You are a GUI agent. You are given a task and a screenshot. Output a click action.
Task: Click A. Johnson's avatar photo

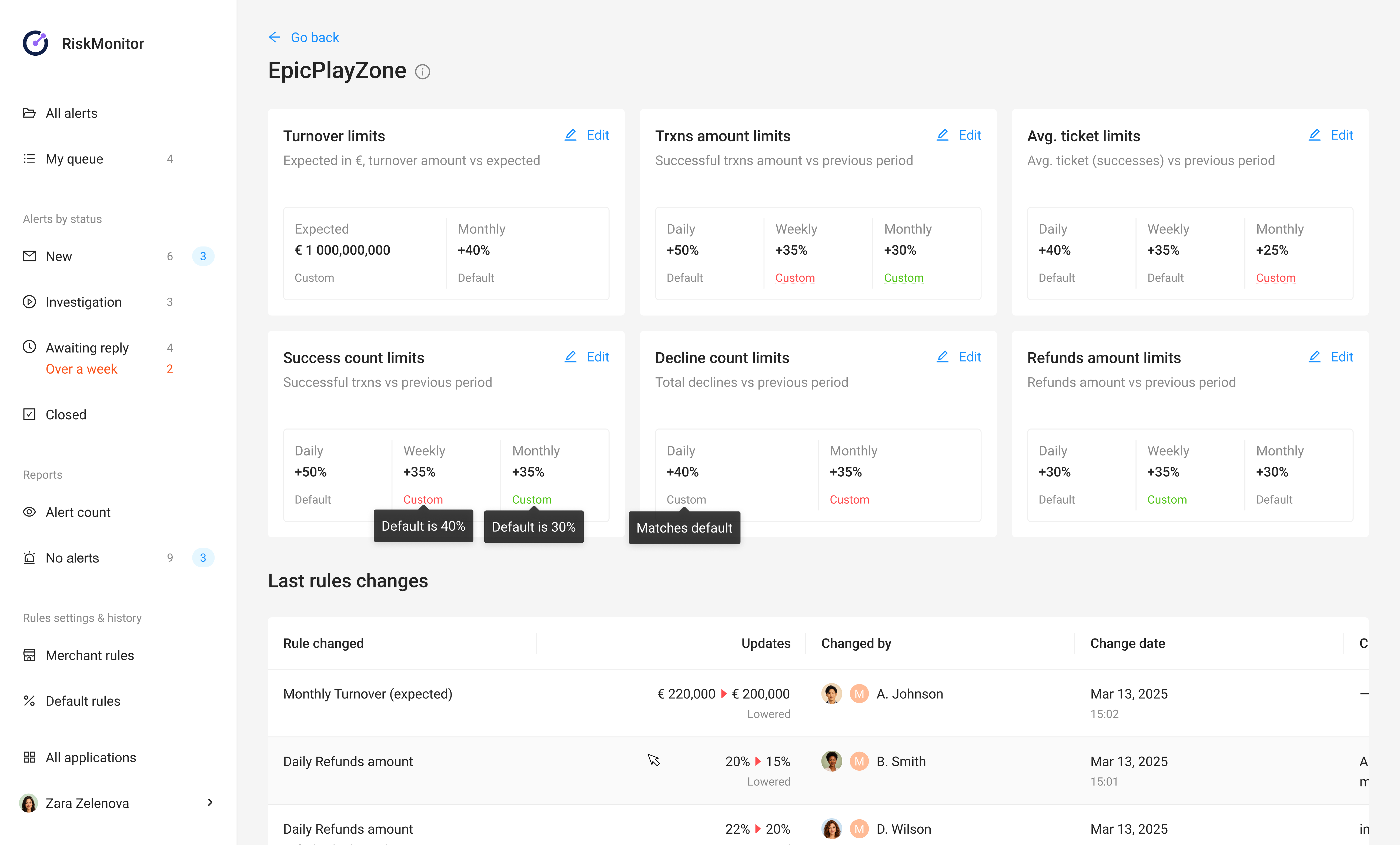coord(832,693)
